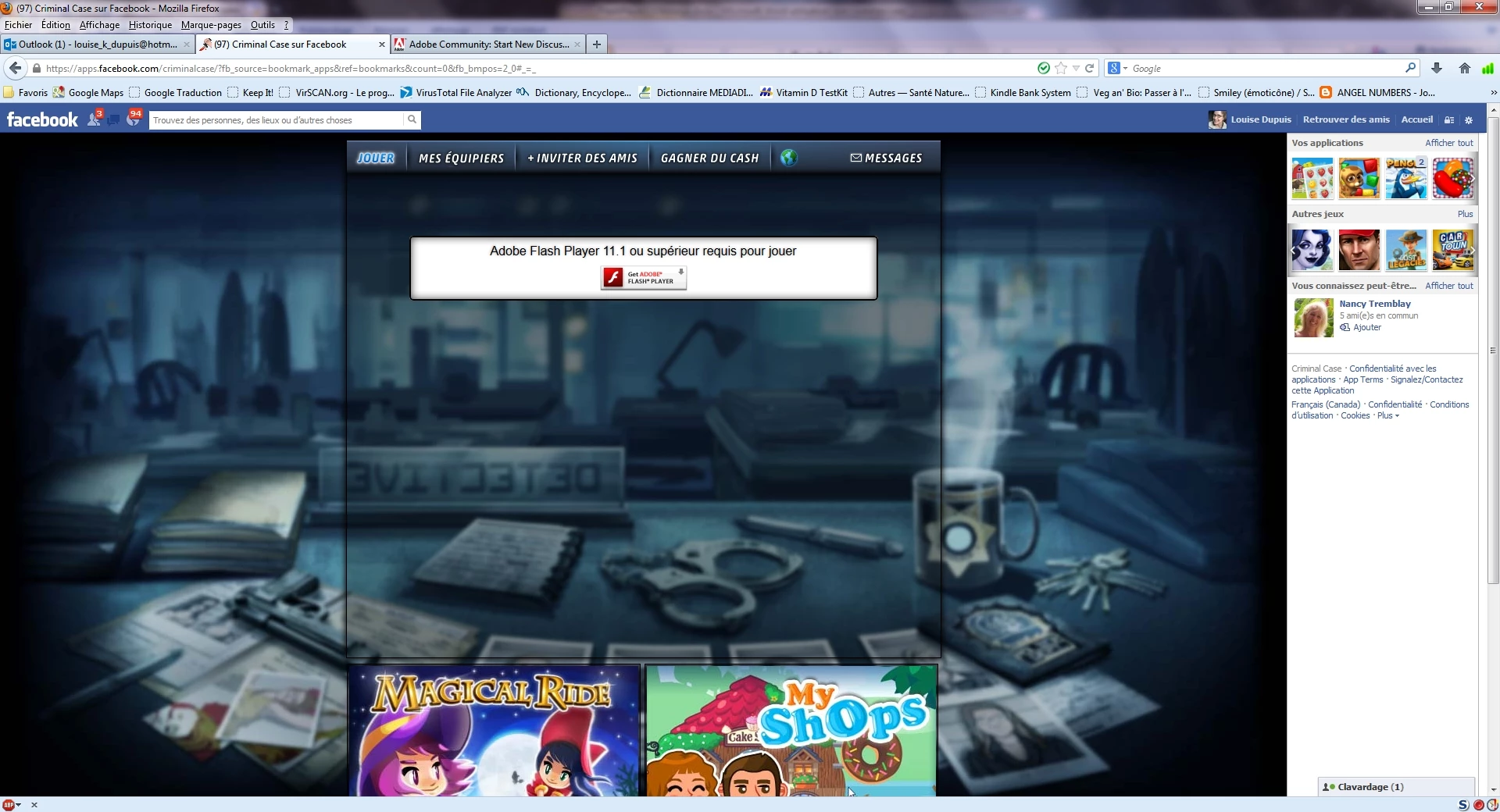The image size is (1500, 812).
Task: Click the Facebook search input field
Action: 276,119
